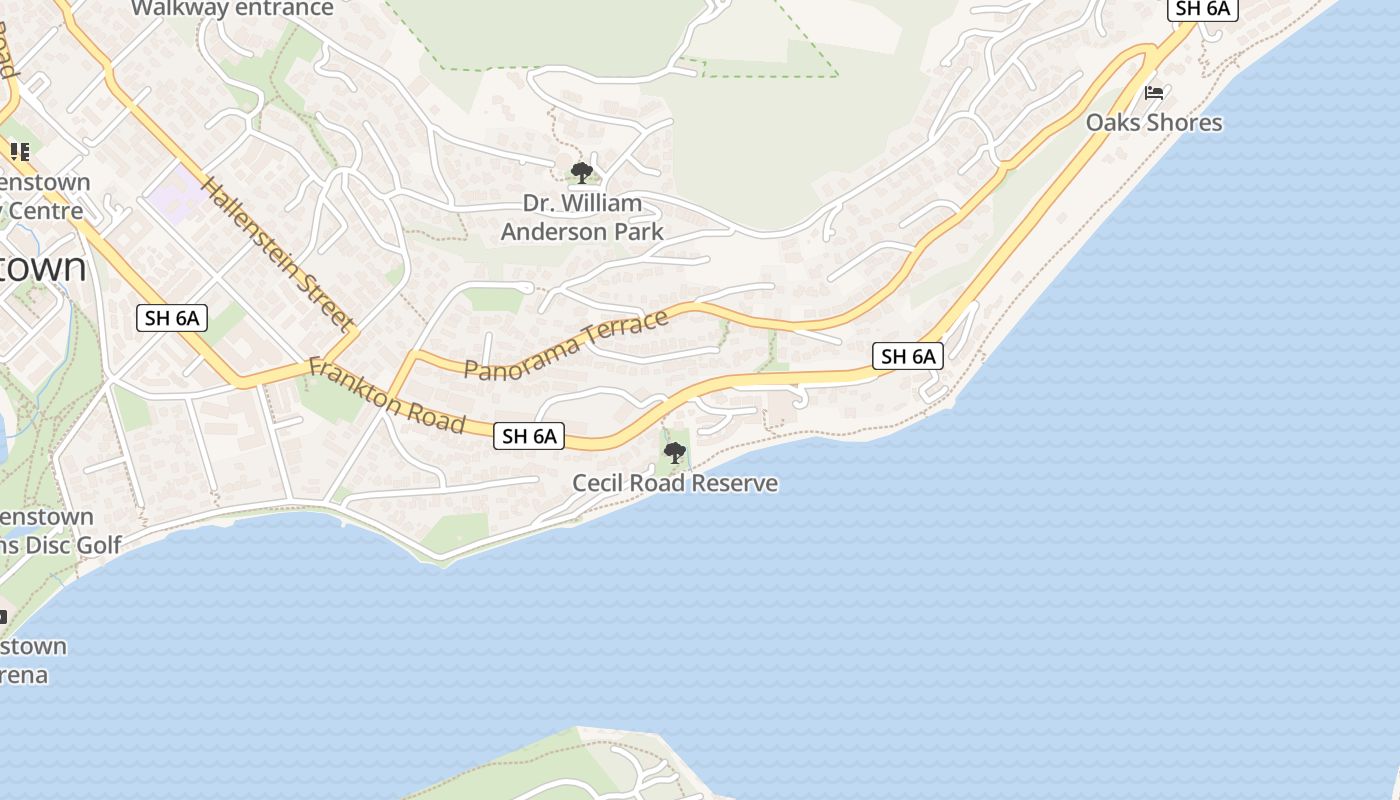The image size is (1400, 800).
Task: Select the Frankton Road street label
Action: pyautogui.click(x=387, y=396)
